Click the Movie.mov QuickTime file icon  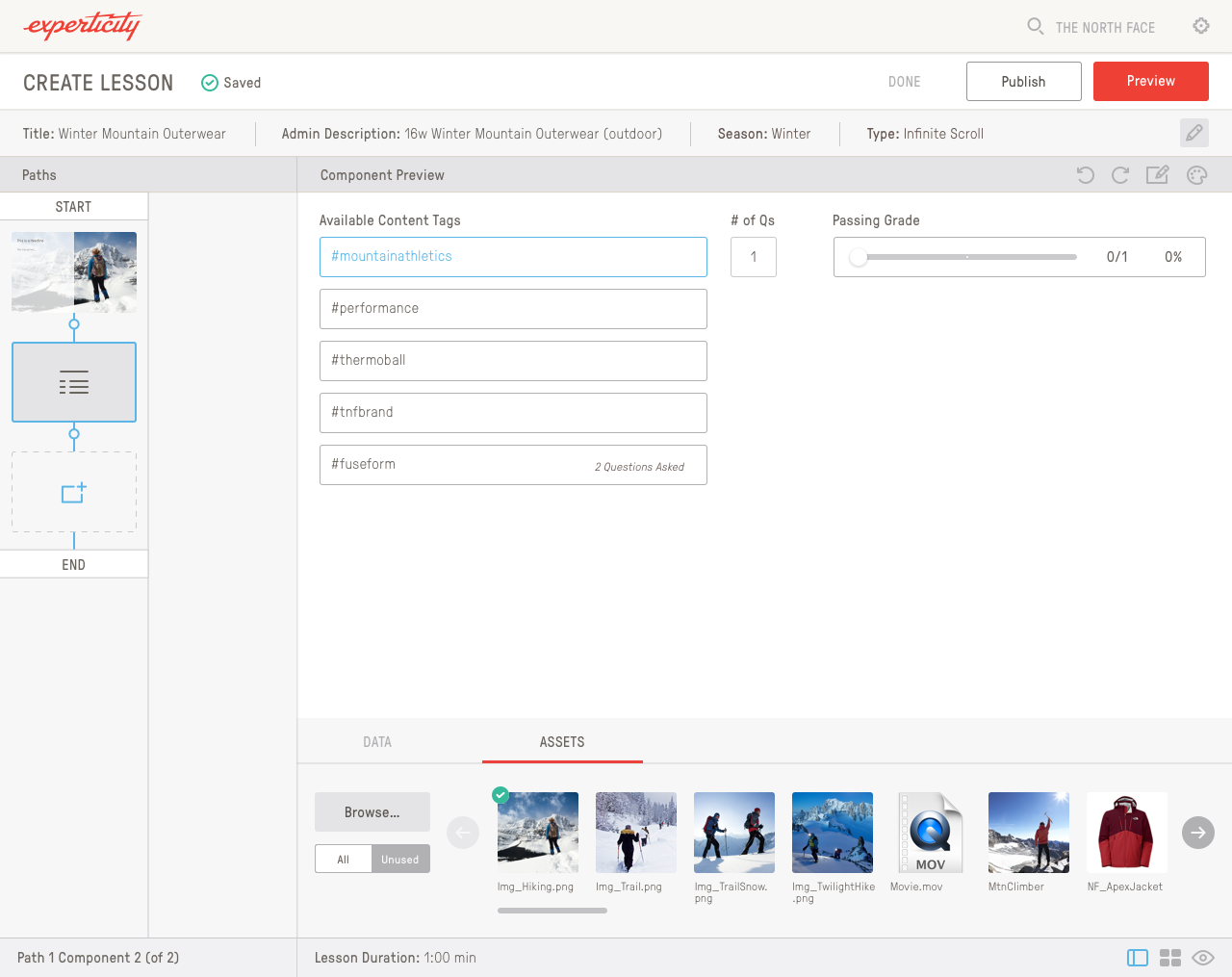931,833
